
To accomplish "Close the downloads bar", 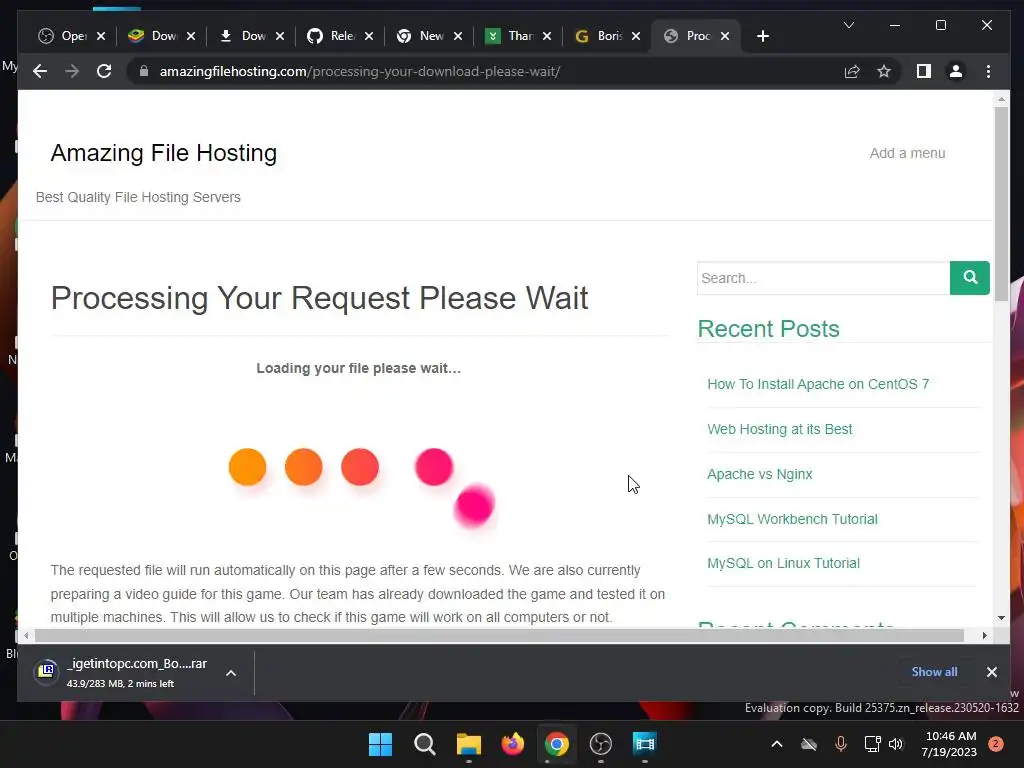I will coord(991,672).
